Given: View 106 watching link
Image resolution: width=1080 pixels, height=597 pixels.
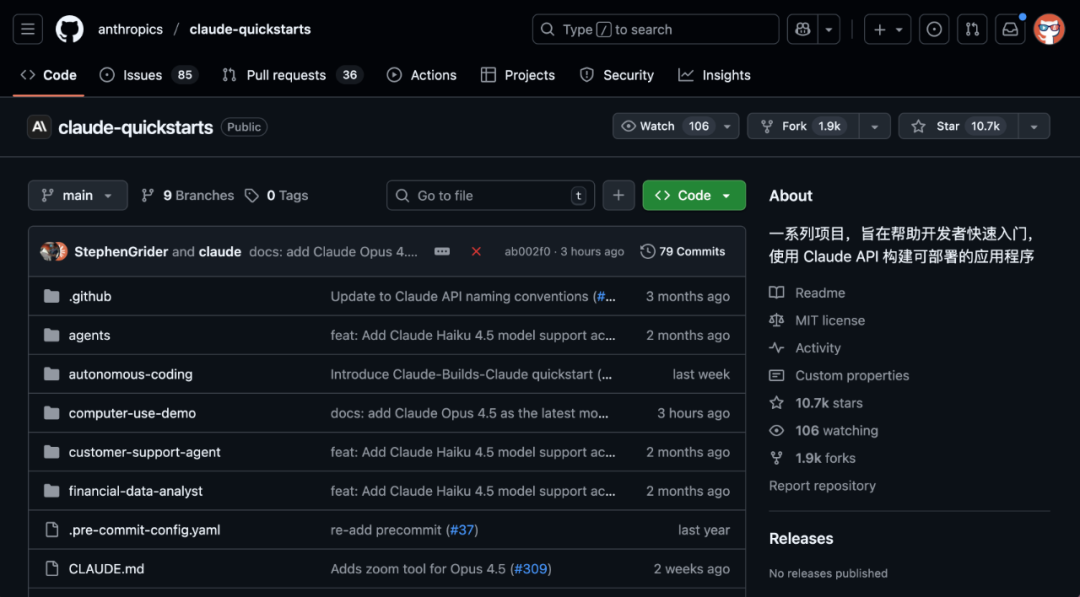Looking at the screenshot, I should pyautogui.click(x=824, y=430).
